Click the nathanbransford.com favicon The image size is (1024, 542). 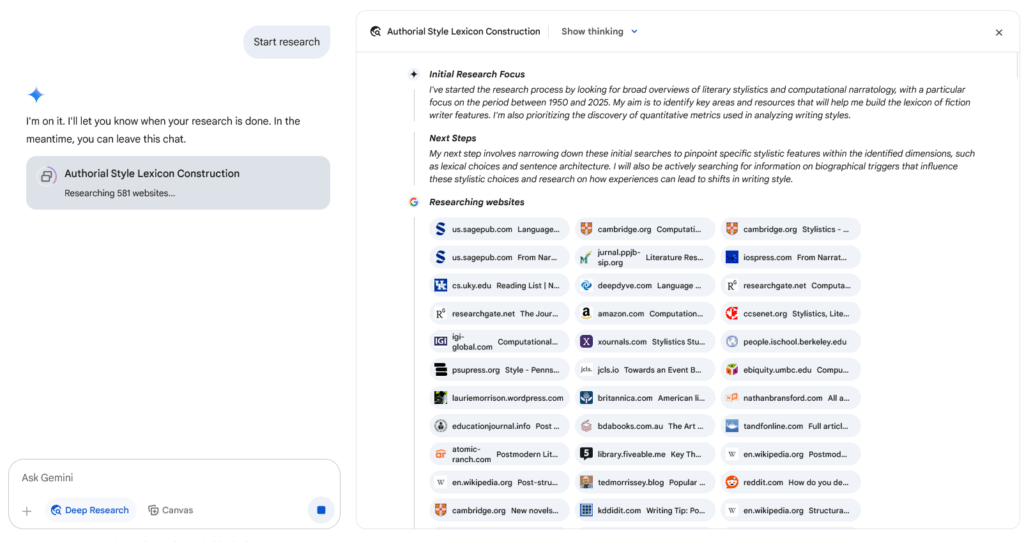(732, 398)
